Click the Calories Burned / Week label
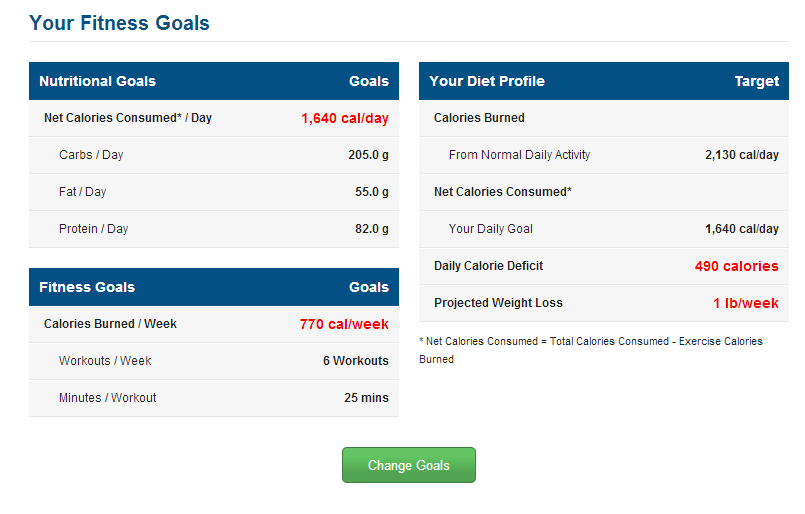The image size is (805, 514). click(110, 324)
